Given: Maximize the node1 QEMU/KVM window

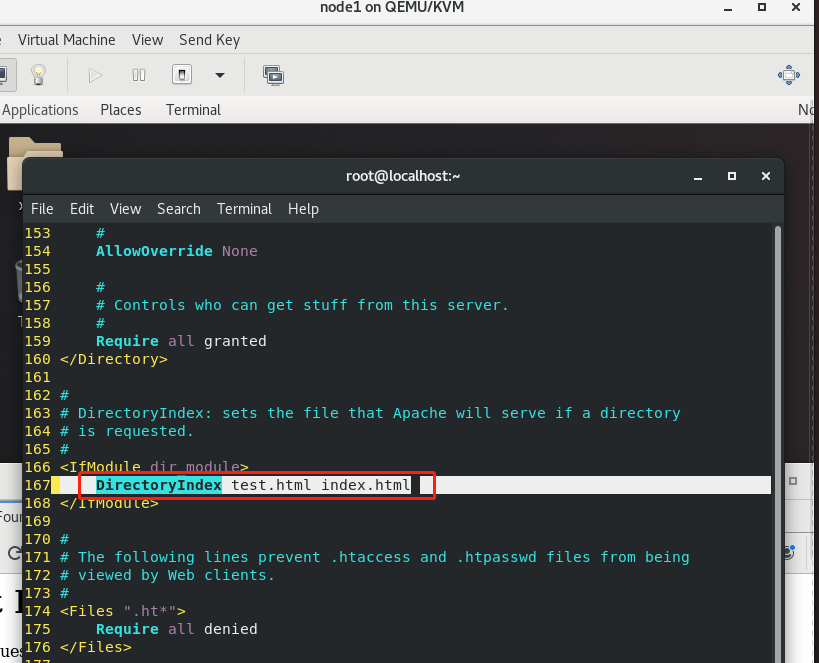Looking at the screenshot, I should pos(762,7).
